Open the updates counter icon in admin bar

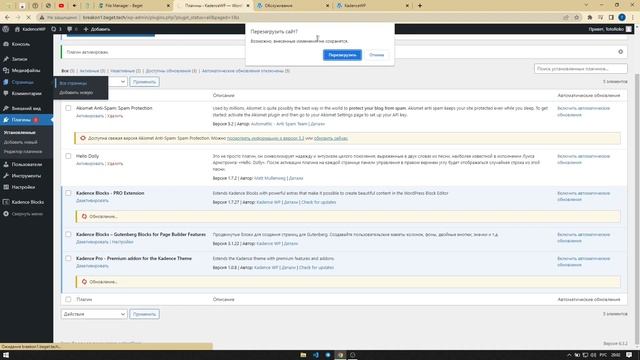point(53,29)
